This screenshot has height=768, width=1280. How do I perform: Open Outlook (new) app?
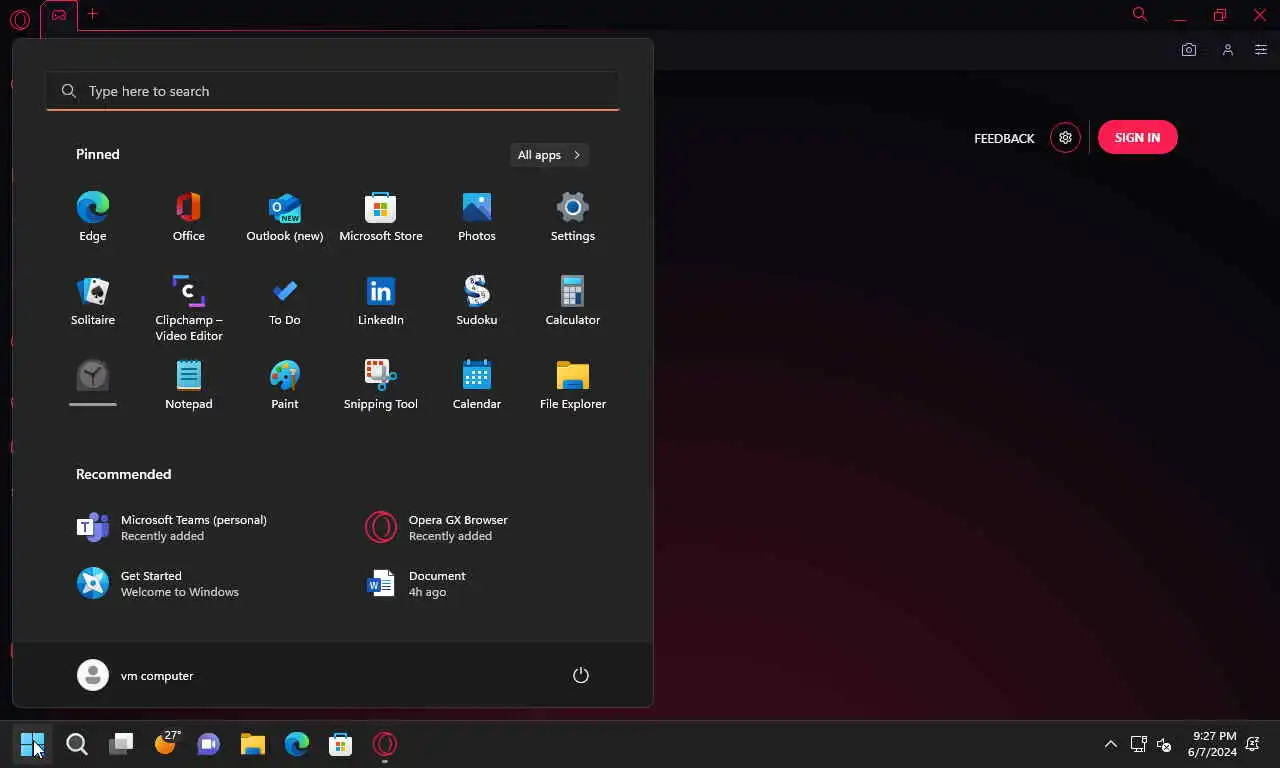[x=285, y=217]
